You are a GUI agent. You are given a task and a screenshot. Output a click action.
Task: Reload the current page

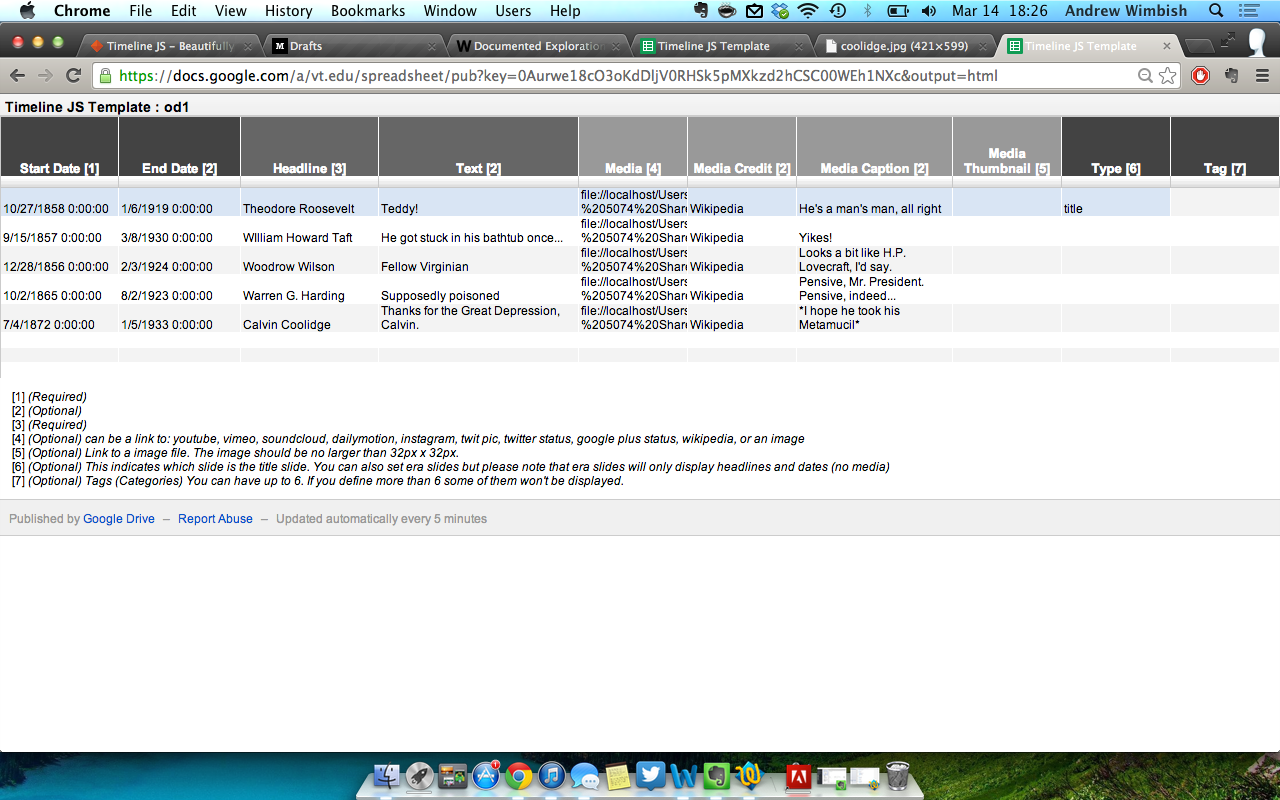(x=73, y=76)
